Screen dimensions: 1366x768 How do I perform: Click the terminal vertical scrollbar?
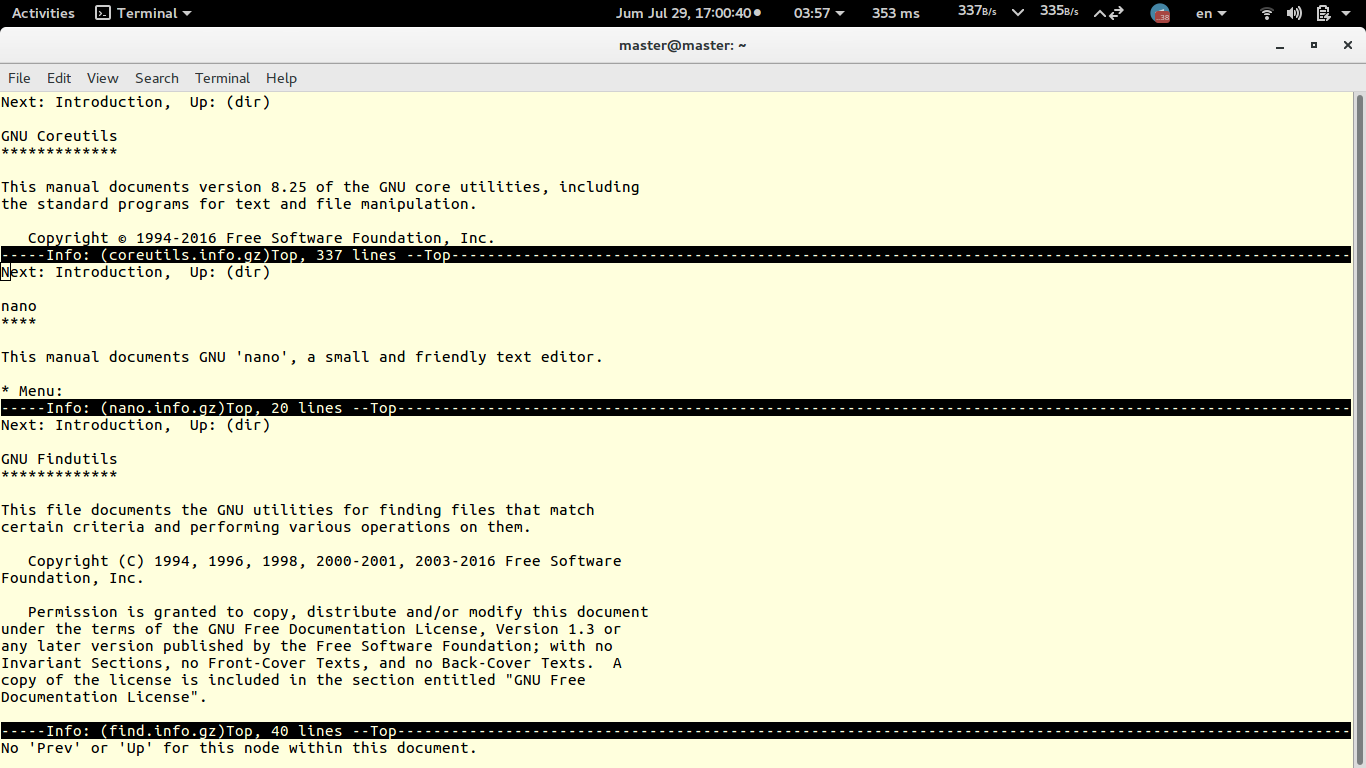(x=1359, y=430)
